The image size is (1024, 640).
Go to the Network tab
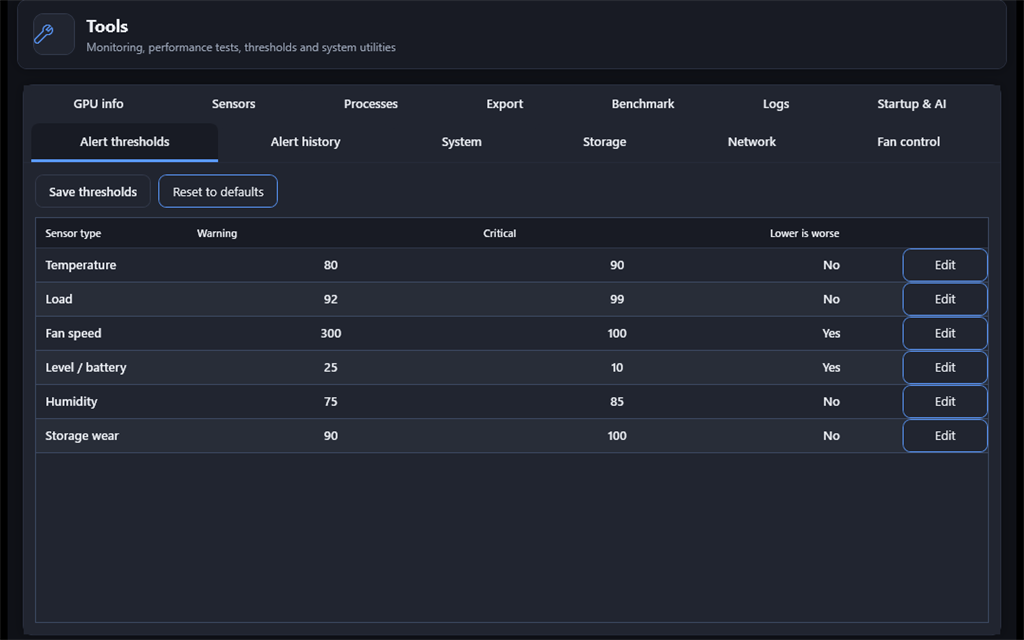(x=752, y=142)
